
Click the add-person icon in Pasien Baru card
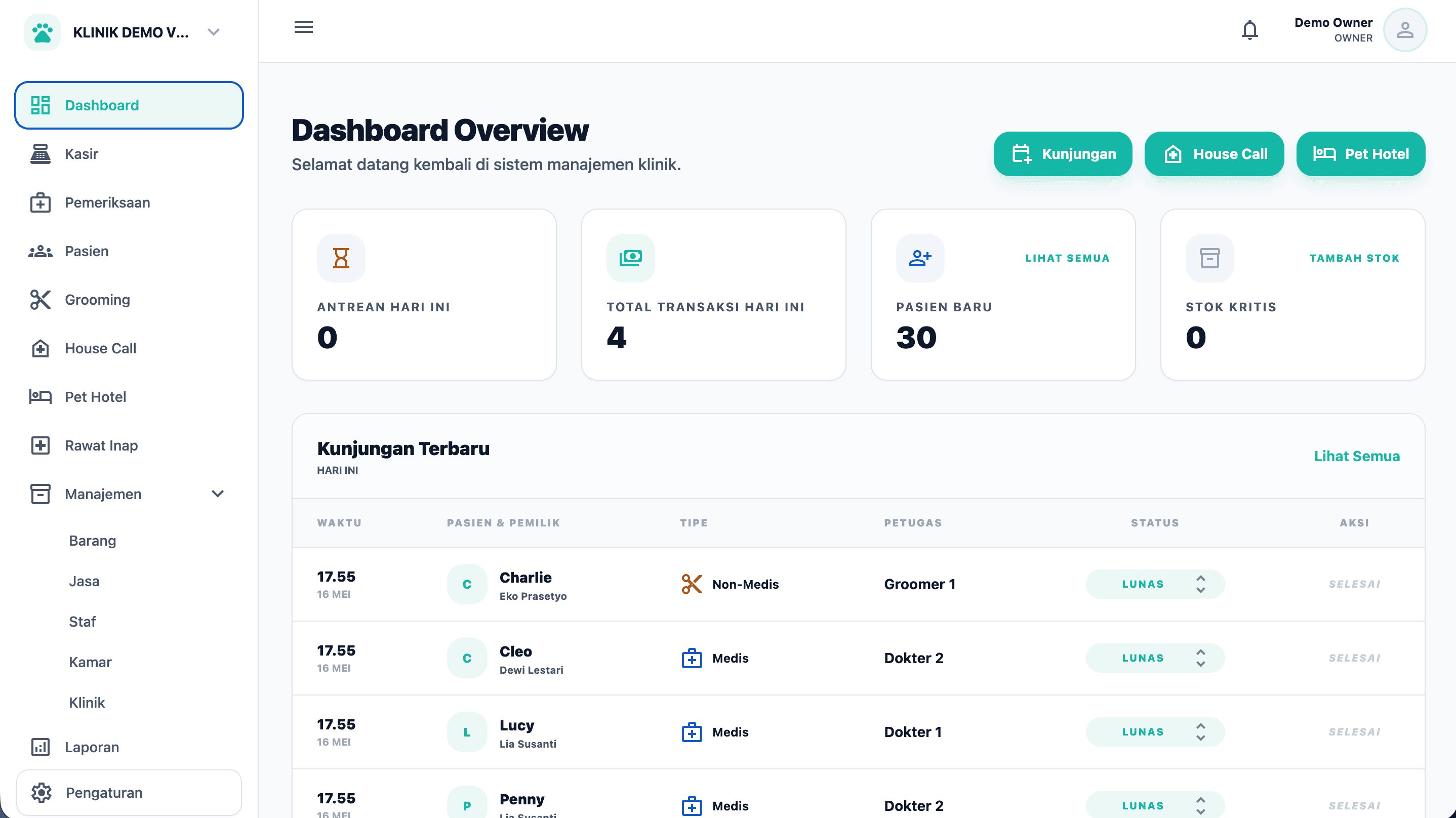pos(920,258)
